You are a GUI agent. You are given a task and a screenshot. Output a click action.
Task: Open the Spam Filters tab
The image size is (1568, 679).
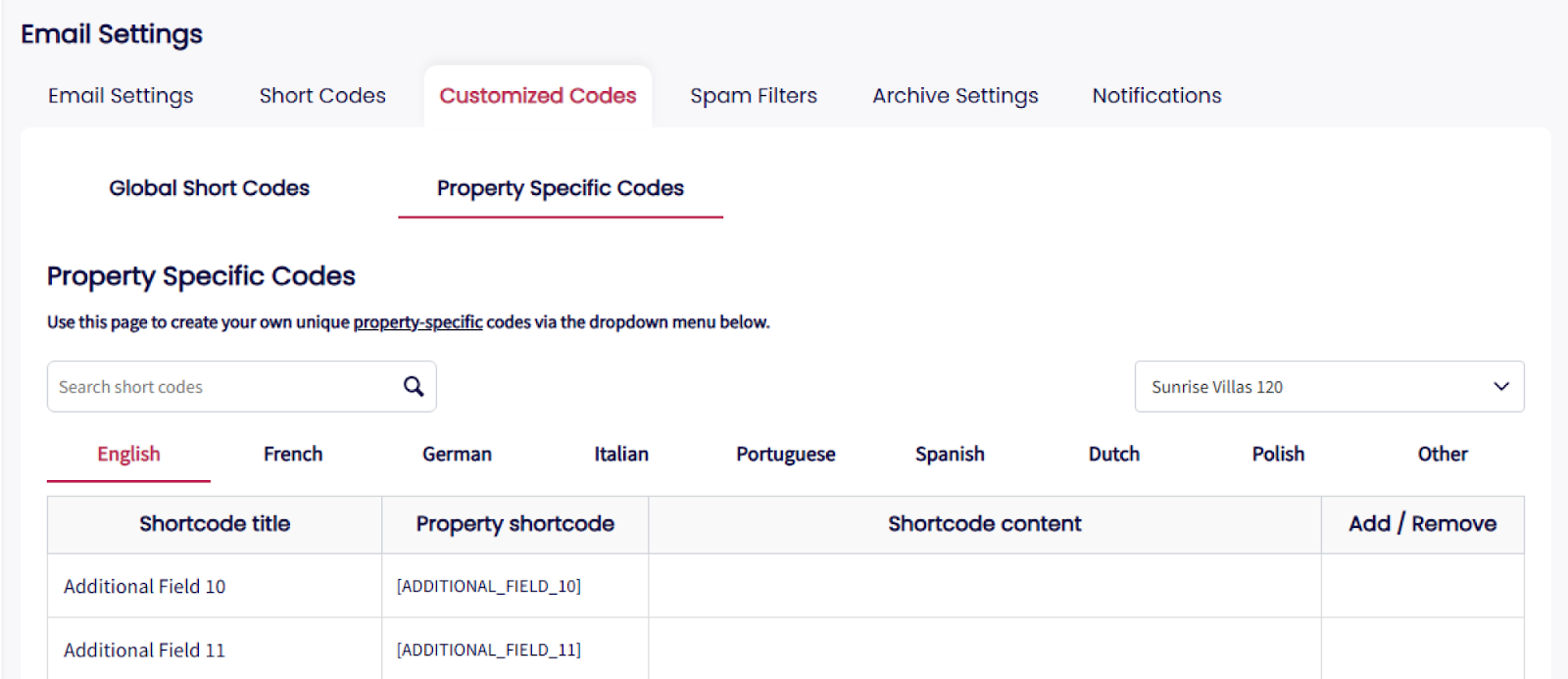click(753, 96)
